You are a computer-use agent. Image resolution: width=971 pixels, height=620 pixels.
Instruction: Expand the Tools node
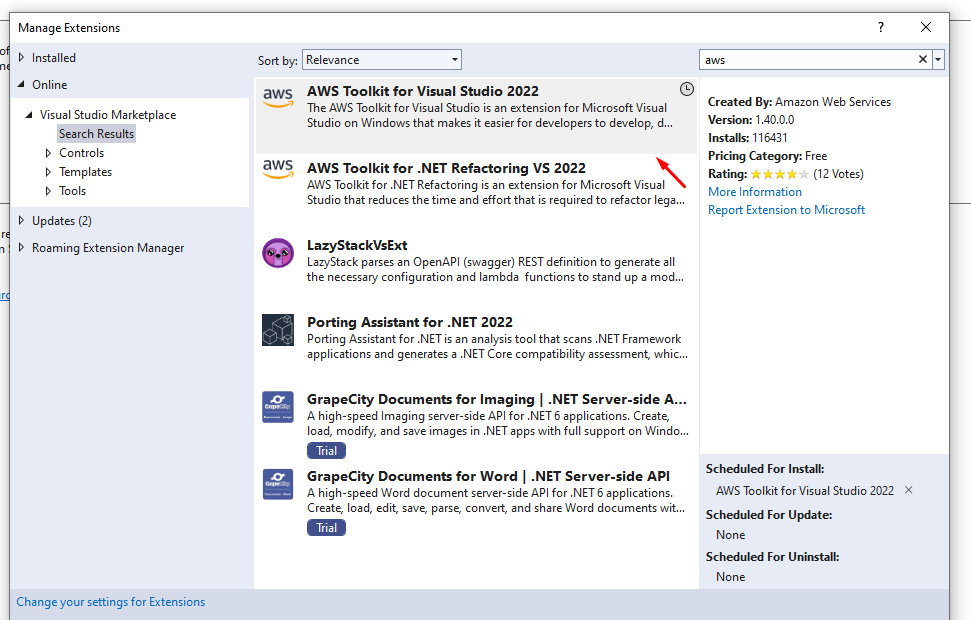(x=48, y=191)
